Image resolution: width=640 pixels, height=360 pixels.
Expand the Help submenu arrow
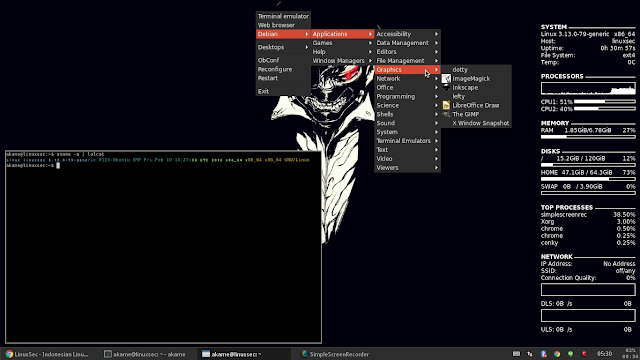point(370,52)
